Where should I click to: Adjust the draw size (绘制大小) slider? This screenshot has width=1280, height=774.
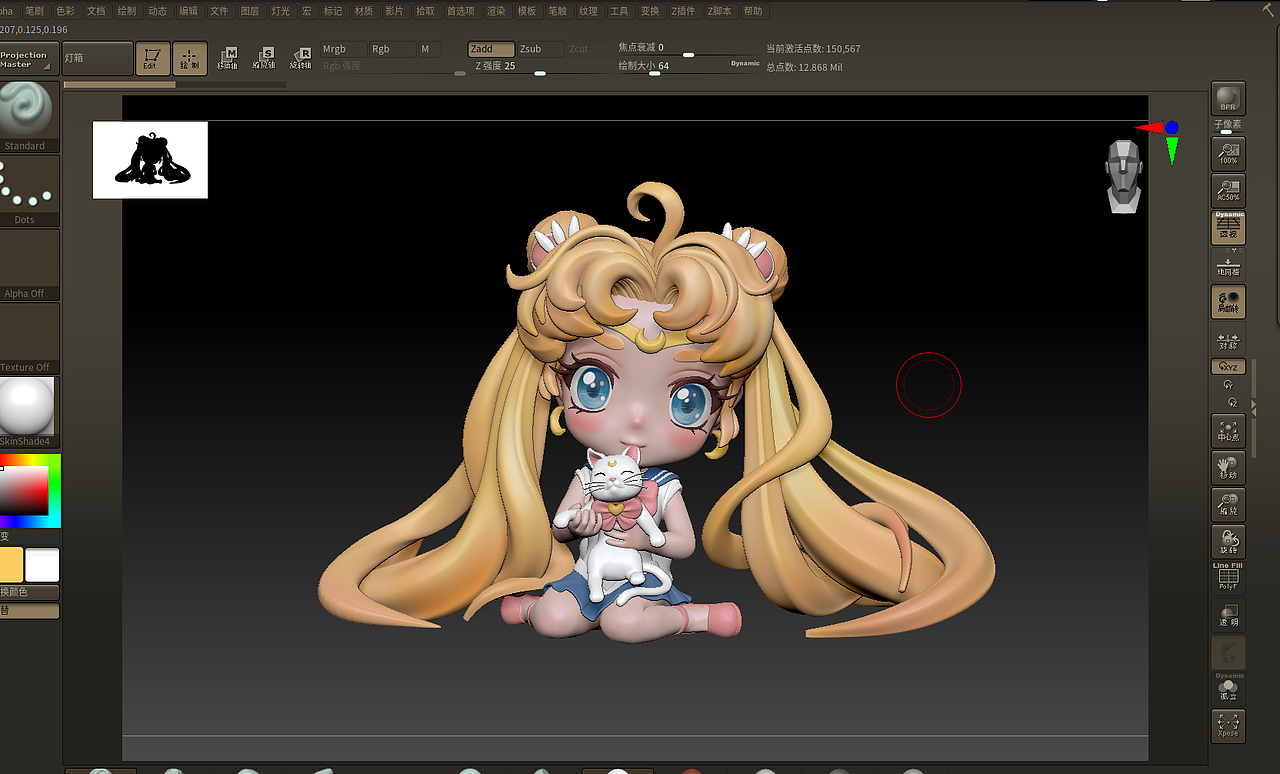click(687, 67)
